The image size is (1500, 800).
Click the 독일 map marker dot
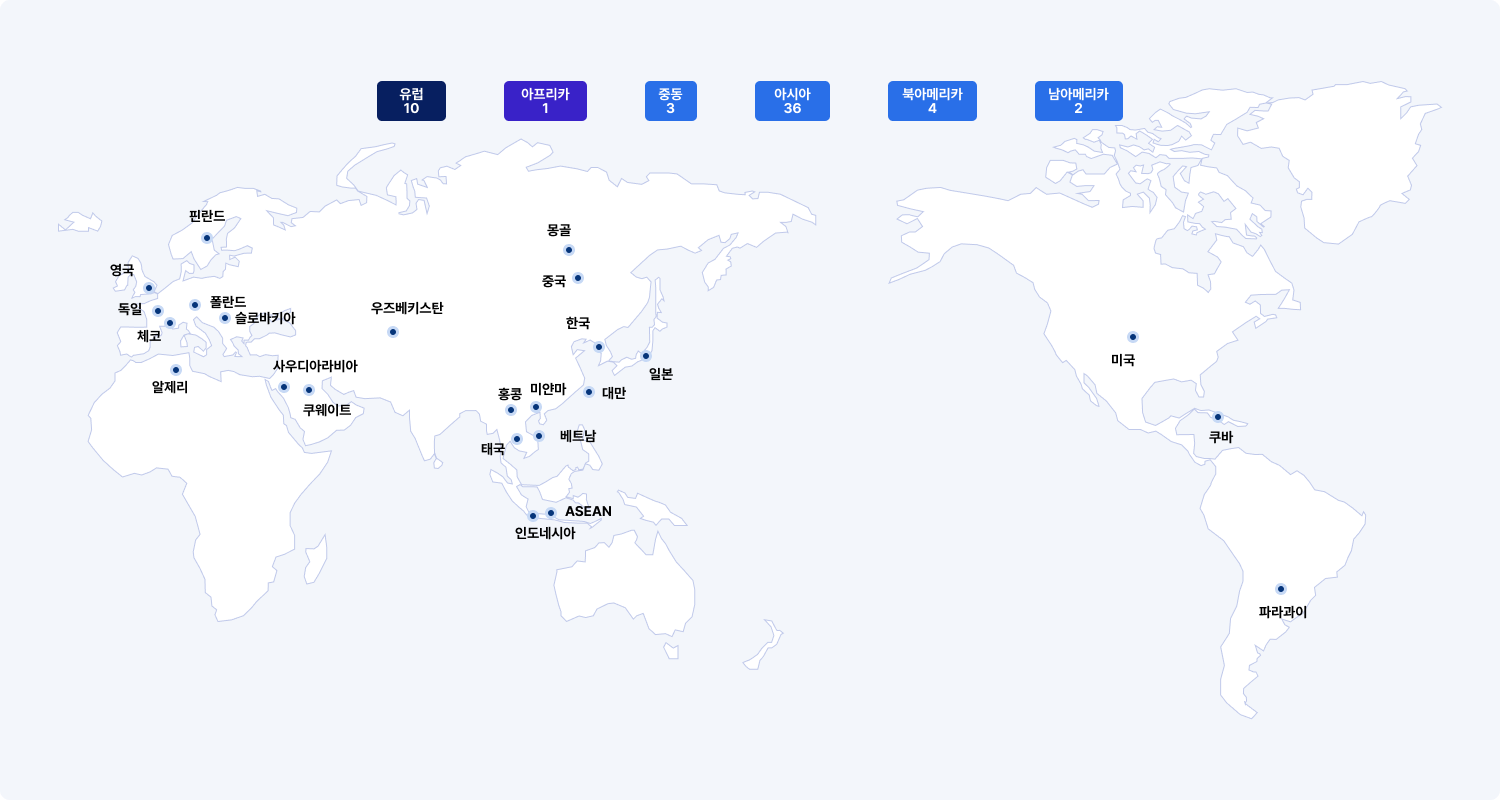click(x=158, y=311)
